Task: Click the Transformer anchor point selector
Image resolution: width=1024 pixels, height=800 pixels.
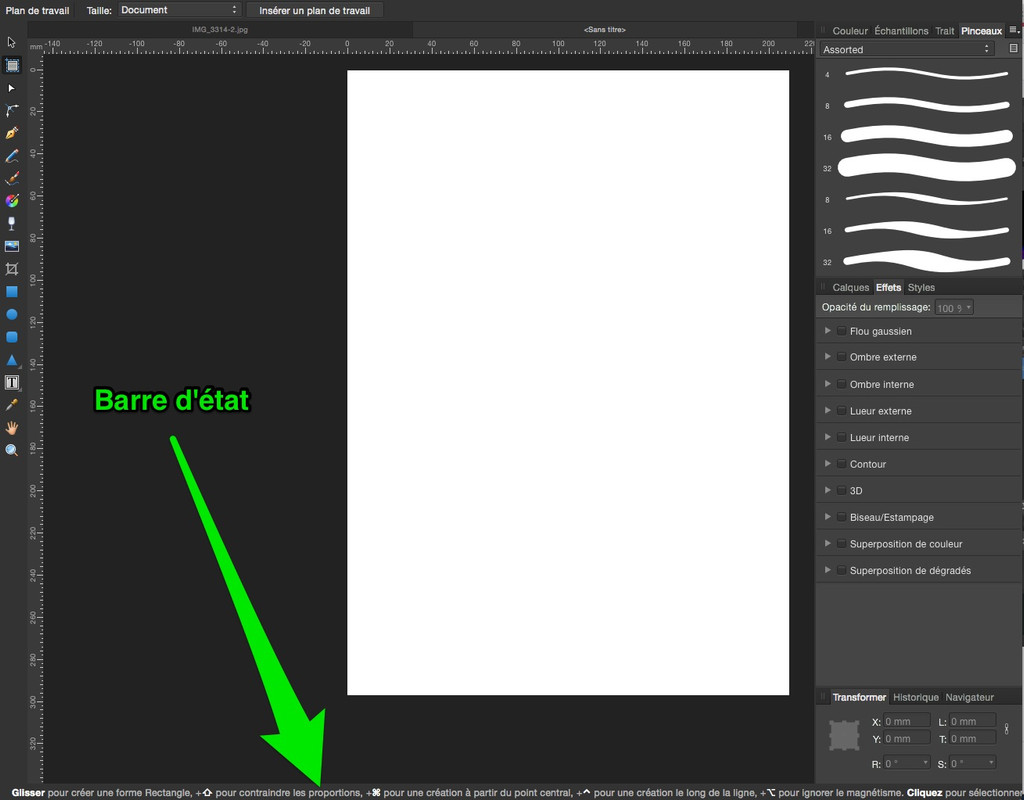Action: point(844,735)
